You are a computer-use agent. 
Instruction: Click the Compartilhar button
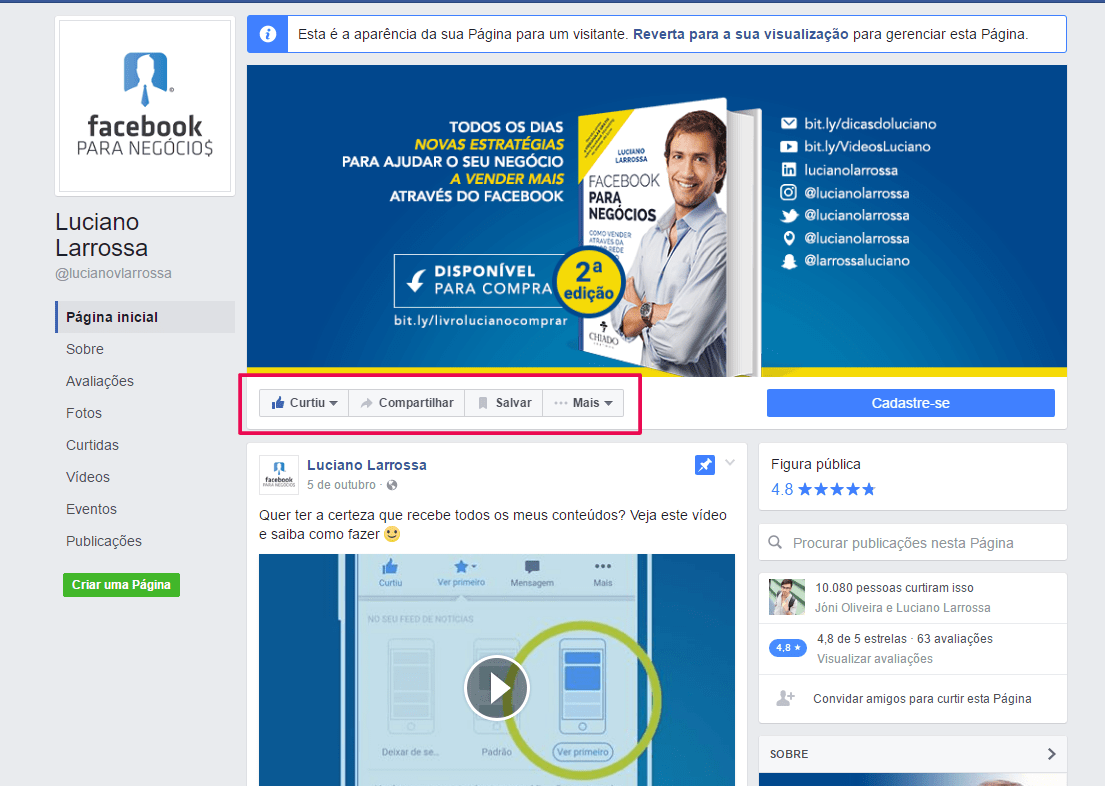(407, 403)
